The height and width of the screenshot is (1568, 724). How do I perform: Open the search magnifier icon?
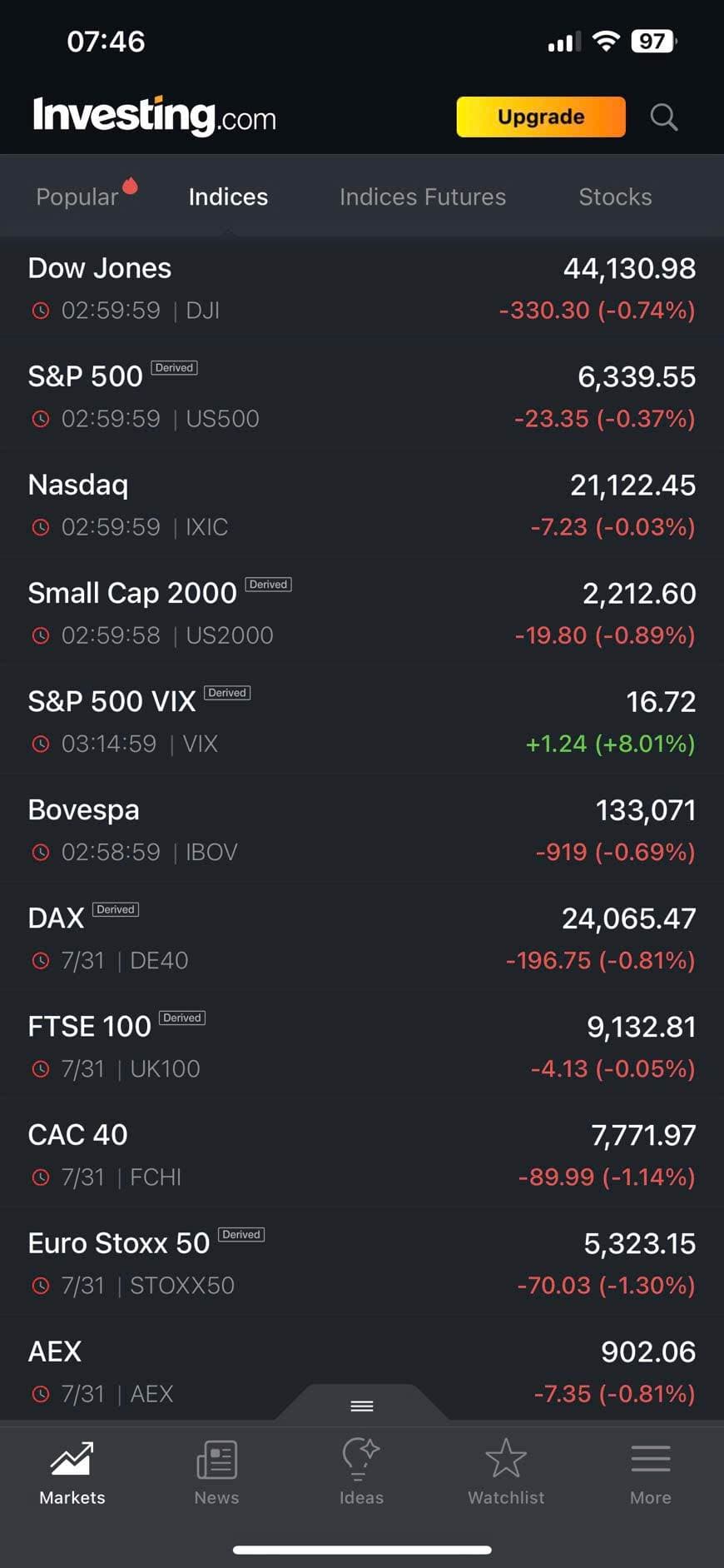tap(663, 117)
